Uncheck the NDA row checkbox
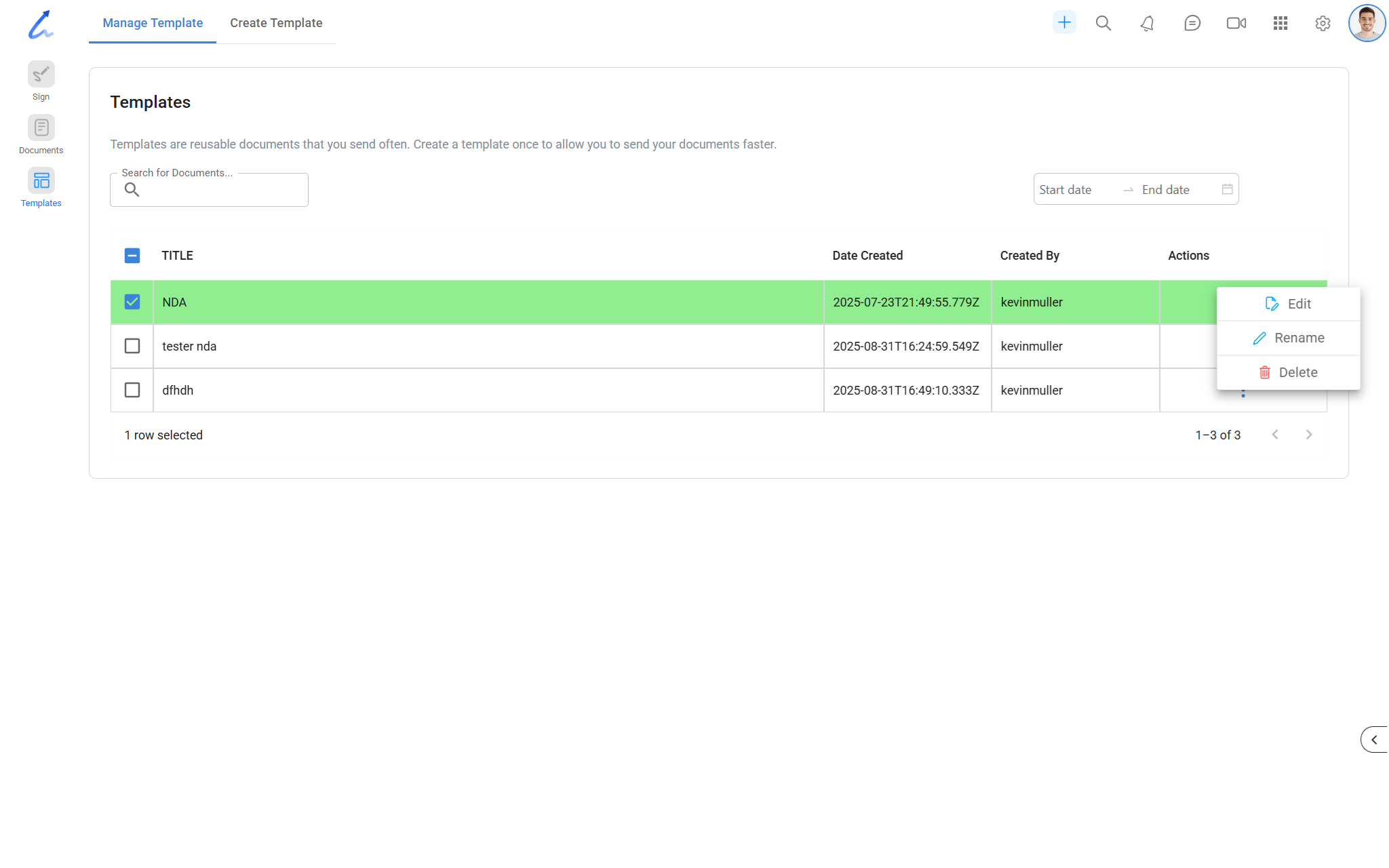The height and width of the screenshot is (868, 1389). click(132, 302)
